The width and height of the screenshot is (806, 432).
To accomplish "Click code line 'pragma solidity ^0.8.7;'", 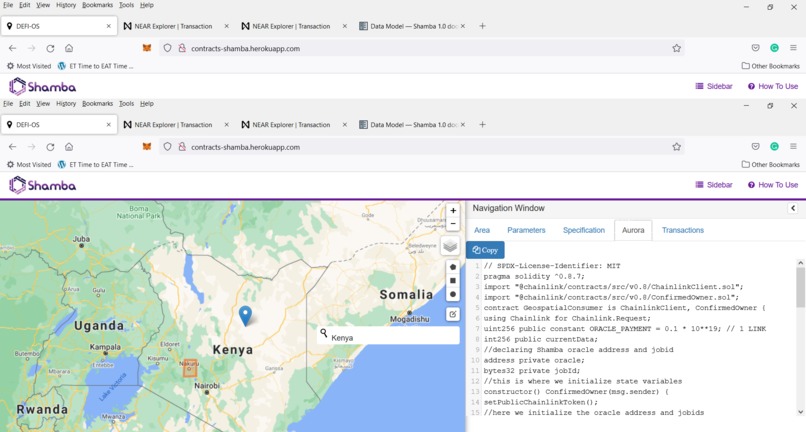I will click(534, 276).
